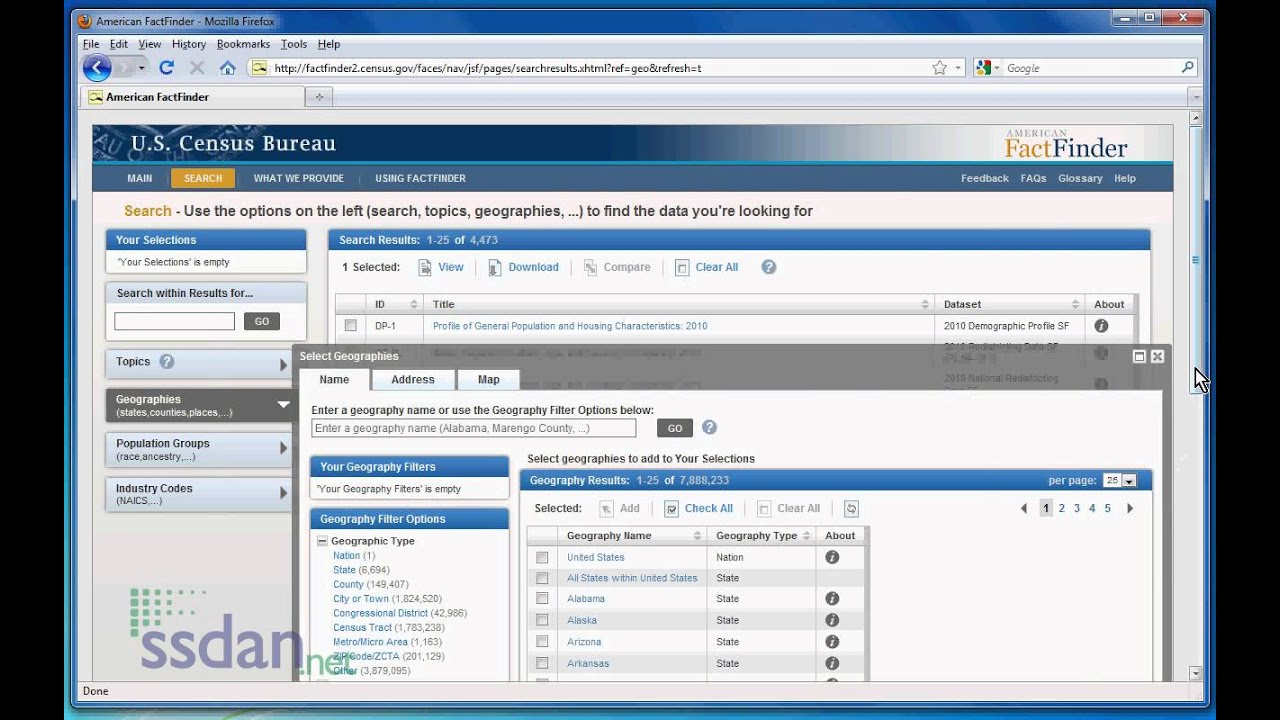Viewport: 1280px width, 720px height.
Task: Expand the Topics panel
Action: [199, 363]
